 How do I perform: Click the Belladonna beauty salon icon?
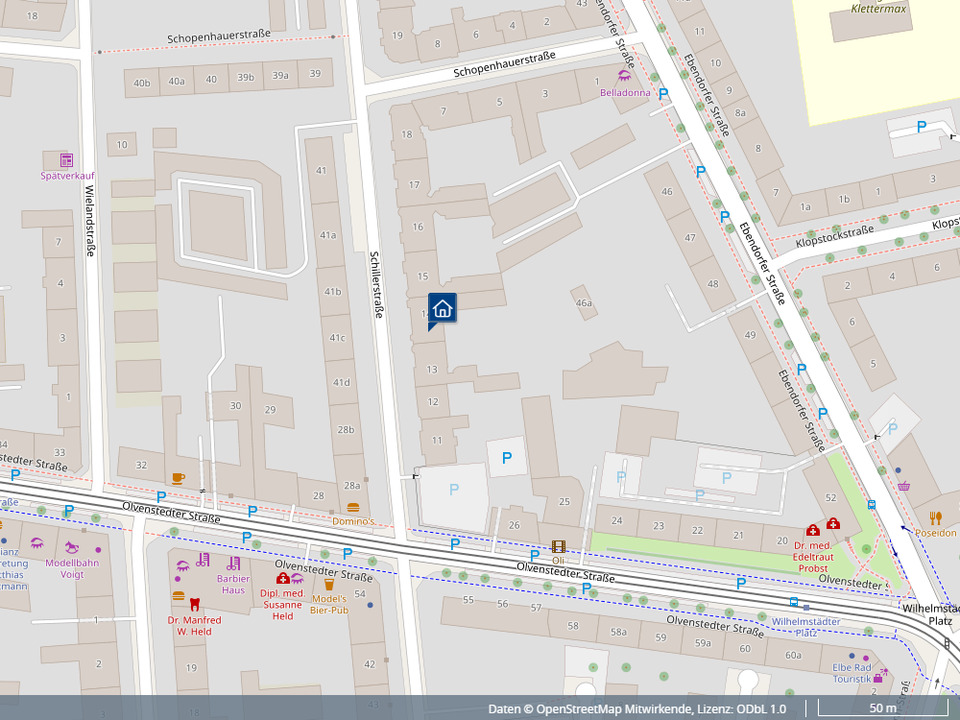tap(625, 76)
